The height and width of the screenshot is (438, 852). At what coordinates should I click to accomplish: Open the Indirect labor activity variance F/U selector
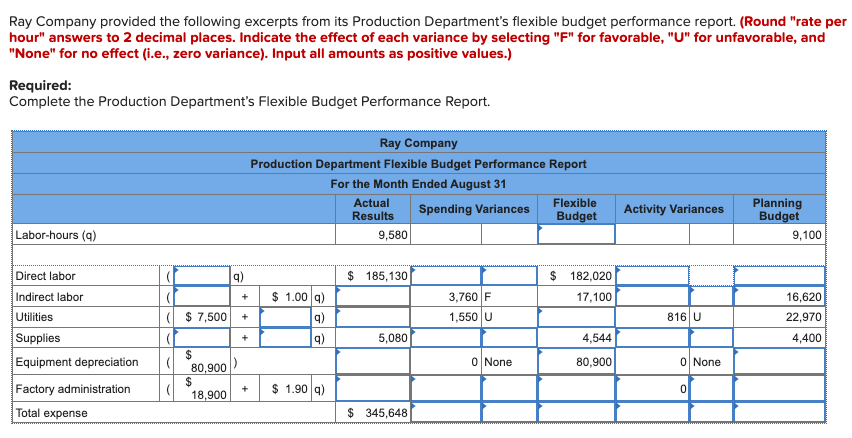click(711, 297)
